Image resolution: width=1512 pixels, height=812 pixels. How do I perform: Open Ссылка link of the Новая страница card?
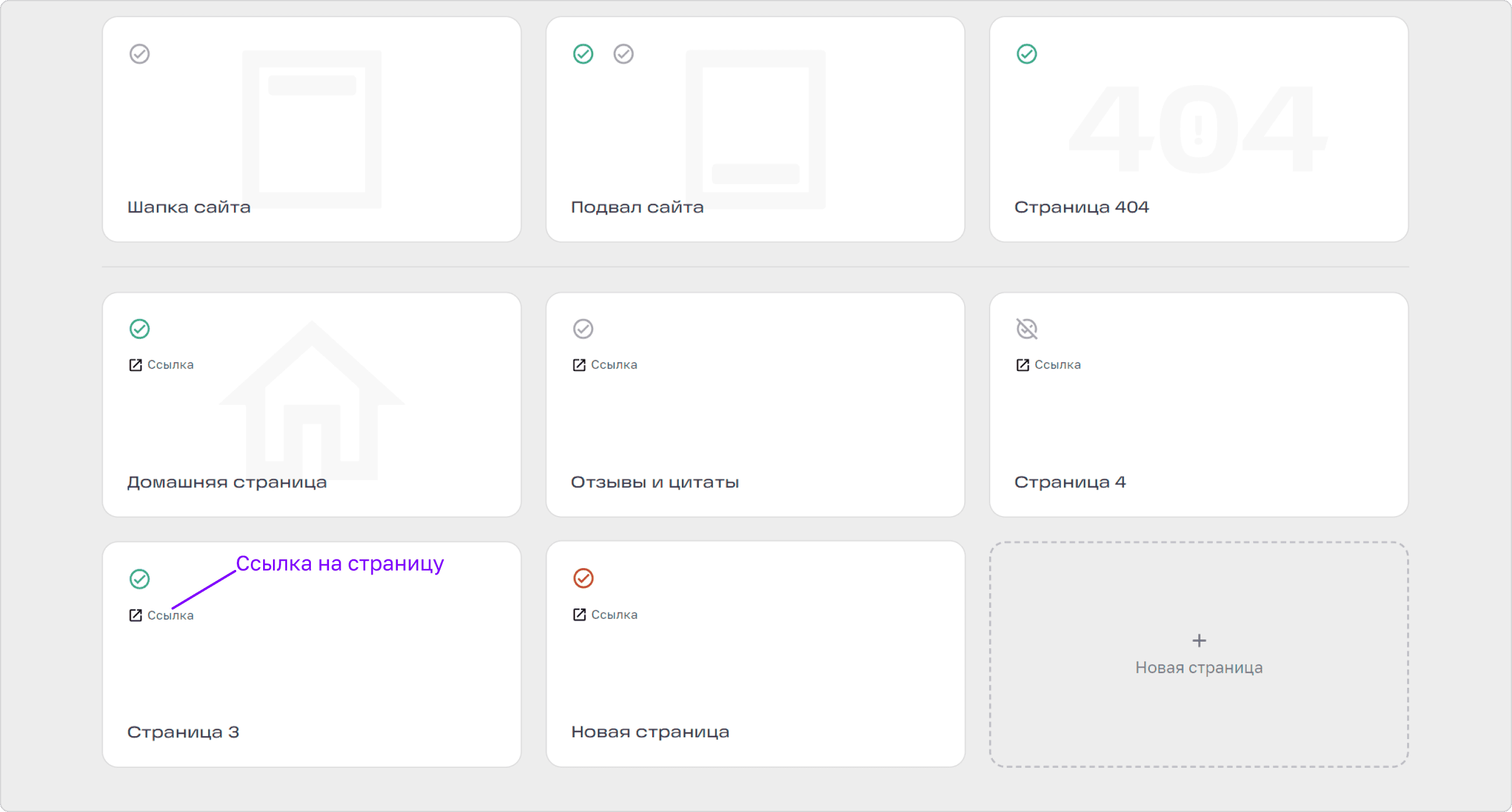tap(614, 615)
